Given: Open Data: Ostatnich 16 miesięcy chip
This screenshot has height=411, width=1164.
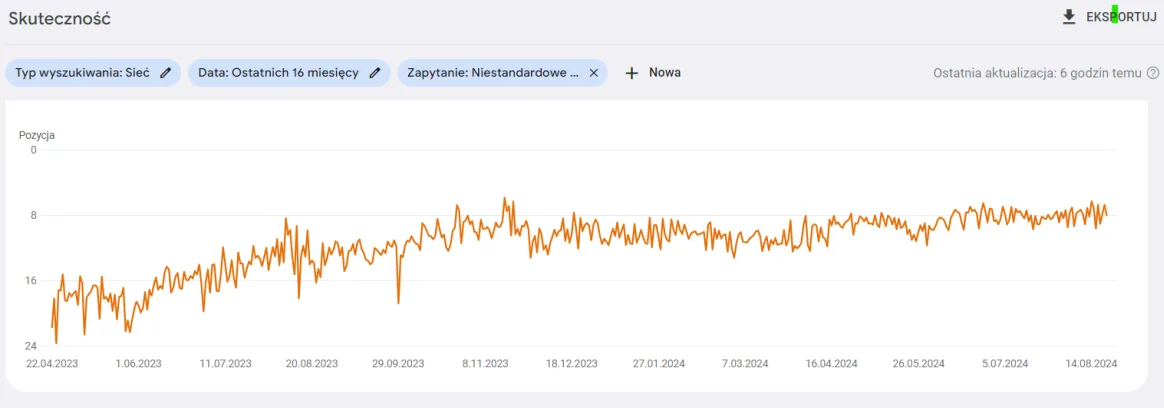Looking at the screenshot, I should [289, 73].
